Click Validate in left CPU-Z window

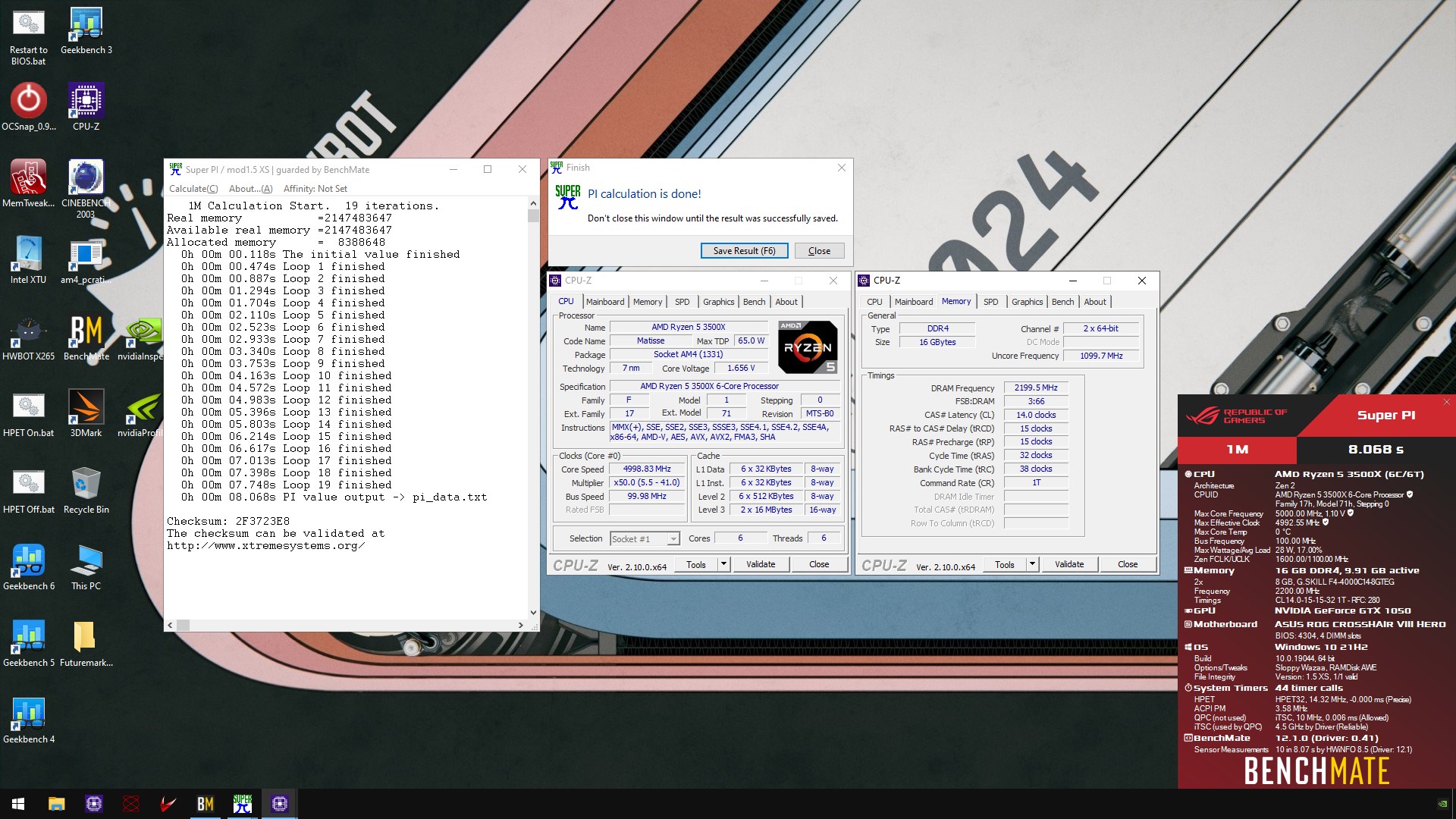point(761,564)
